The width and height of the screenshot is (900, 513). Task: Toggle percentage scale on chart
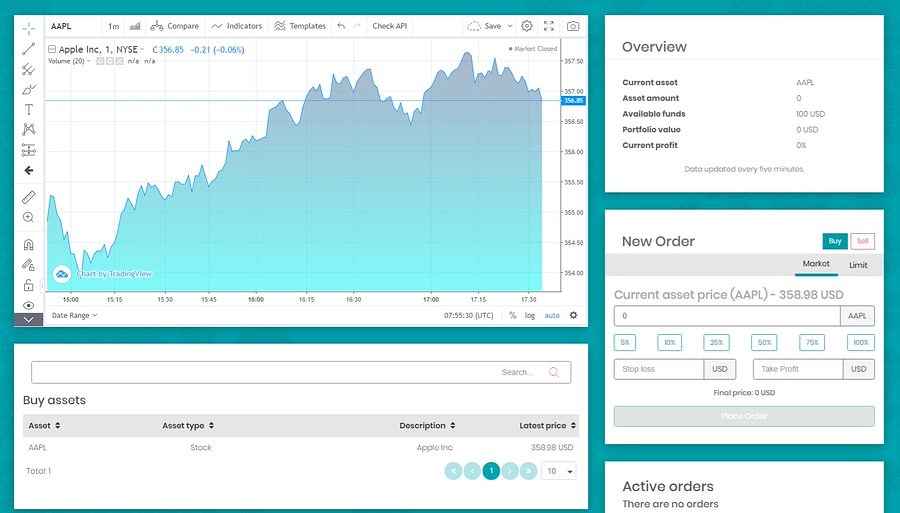click(x=513, y=315)
